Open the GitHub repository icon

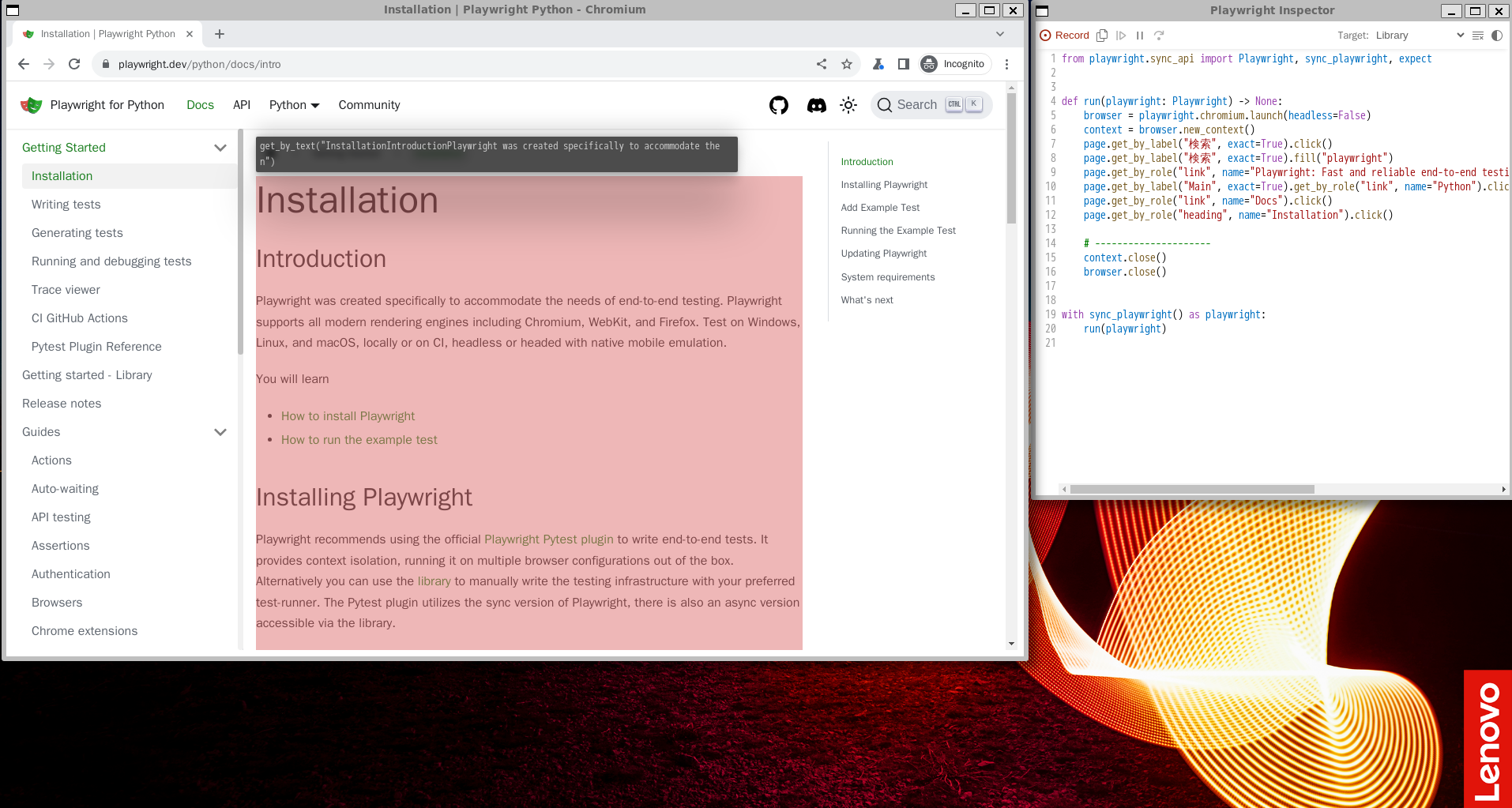click(x=779, y=105)
